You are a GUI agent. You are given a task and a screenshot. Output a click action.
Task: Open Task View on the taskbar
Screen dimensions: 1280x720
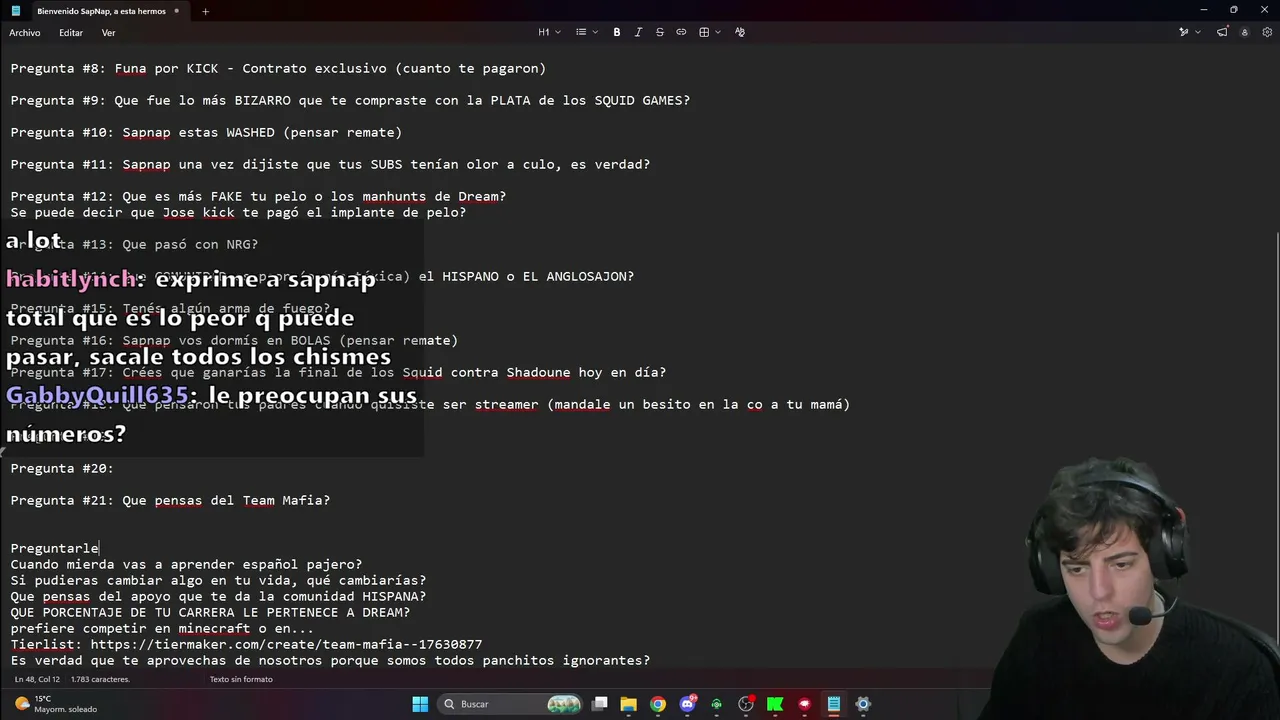pyautogui.click(x=600, y=704)
